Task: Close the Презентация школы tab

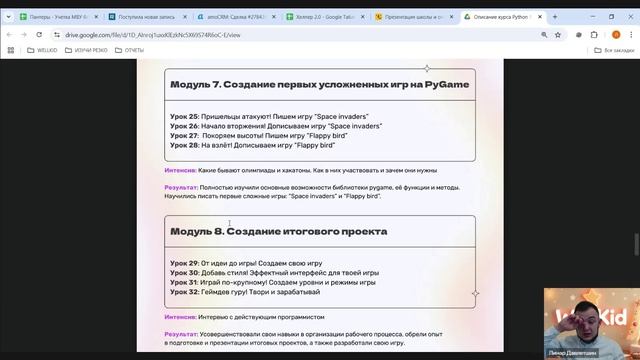Action: 451,17
